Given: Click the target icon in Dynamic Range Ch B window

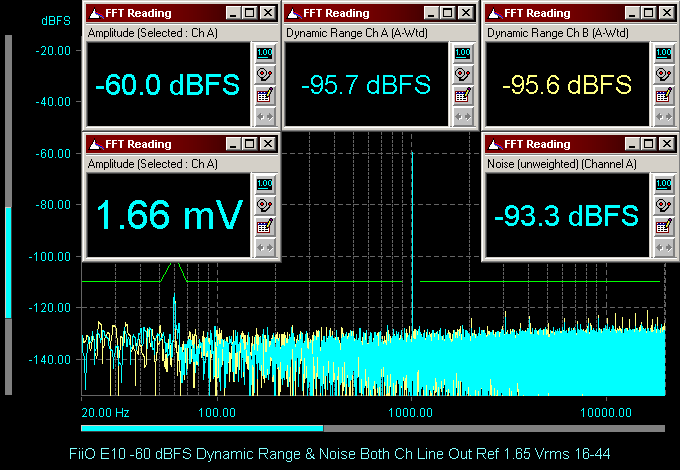Looking at the screenshot, I should point(664,75).
